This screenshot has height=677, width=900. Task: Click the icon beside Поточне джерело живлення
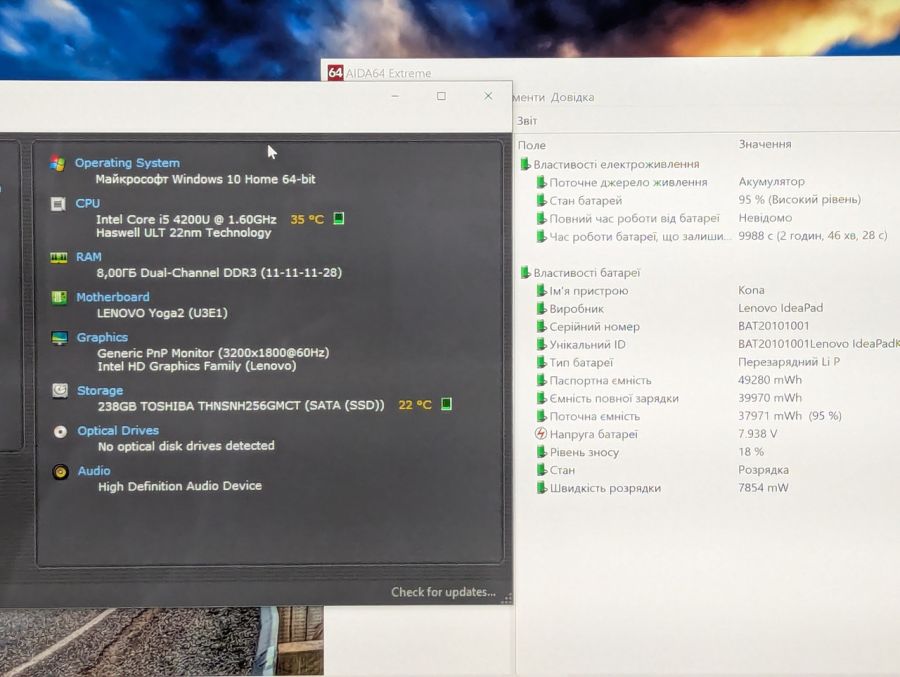(x=541, y=183)
